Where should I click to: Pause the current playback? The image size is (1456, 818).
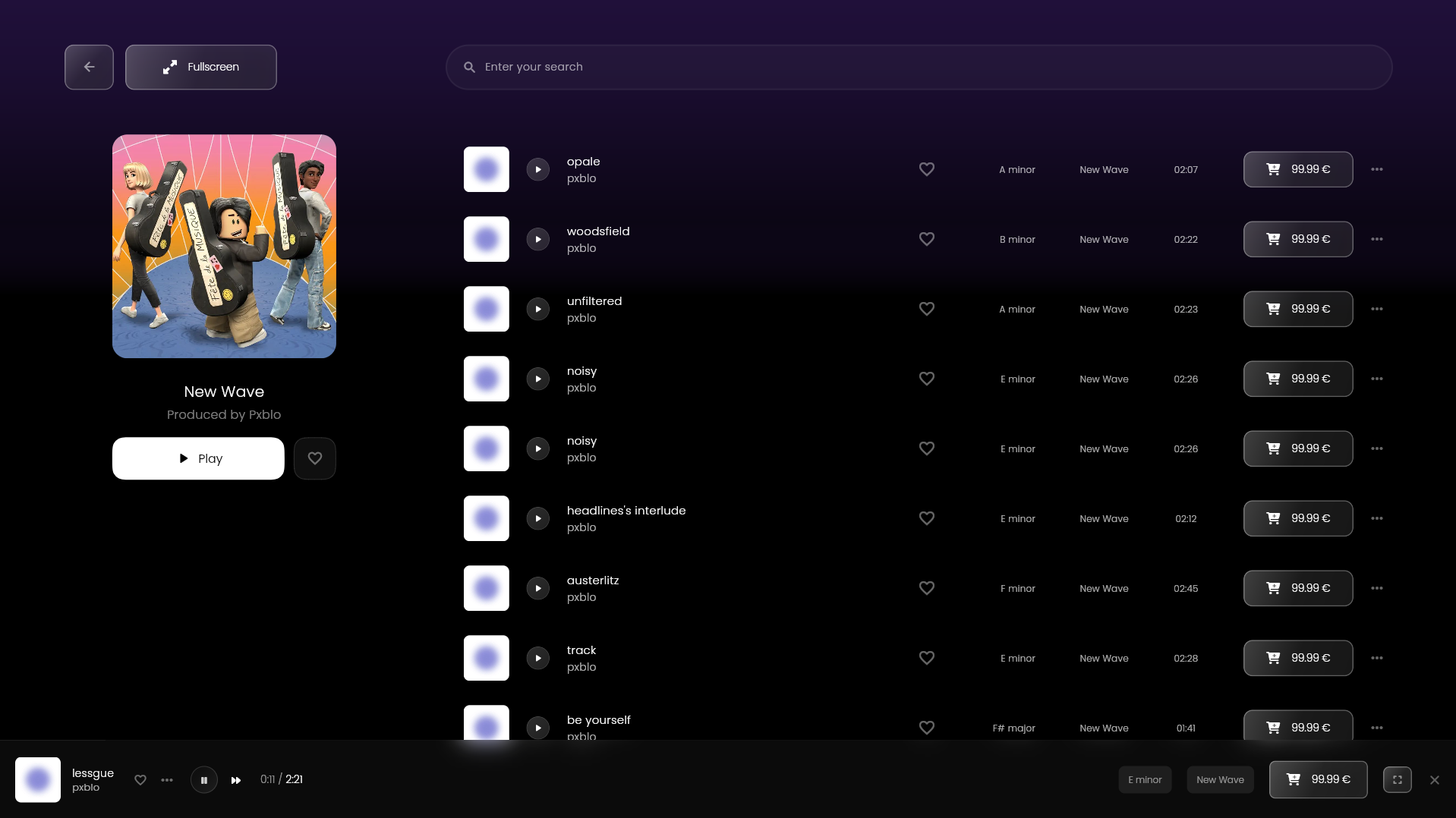coord(203,780)
